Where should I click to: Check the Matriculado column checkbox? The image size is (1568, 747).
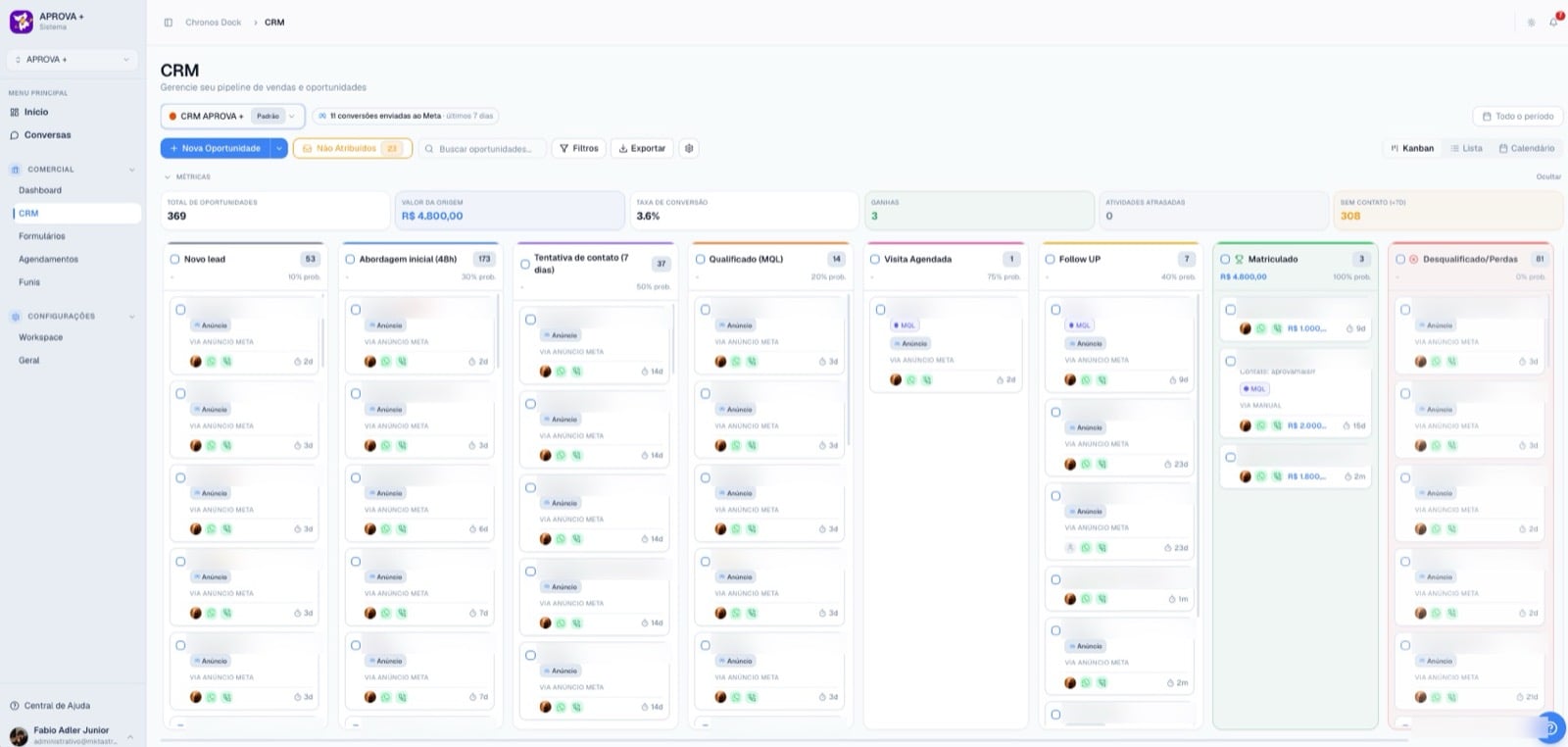point(1225,260)
